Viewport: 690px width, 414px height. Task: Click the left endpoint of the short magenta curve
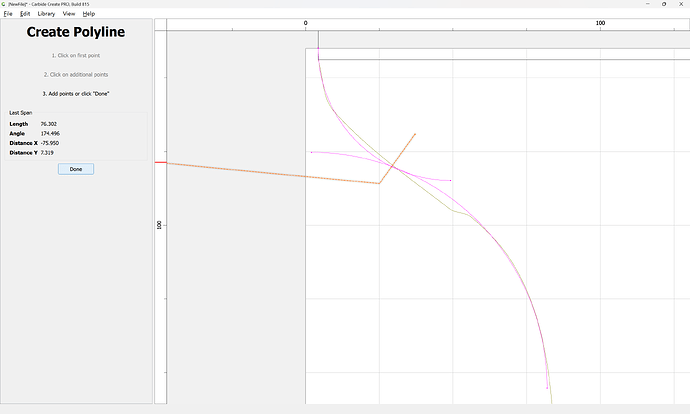pos(312,152)
